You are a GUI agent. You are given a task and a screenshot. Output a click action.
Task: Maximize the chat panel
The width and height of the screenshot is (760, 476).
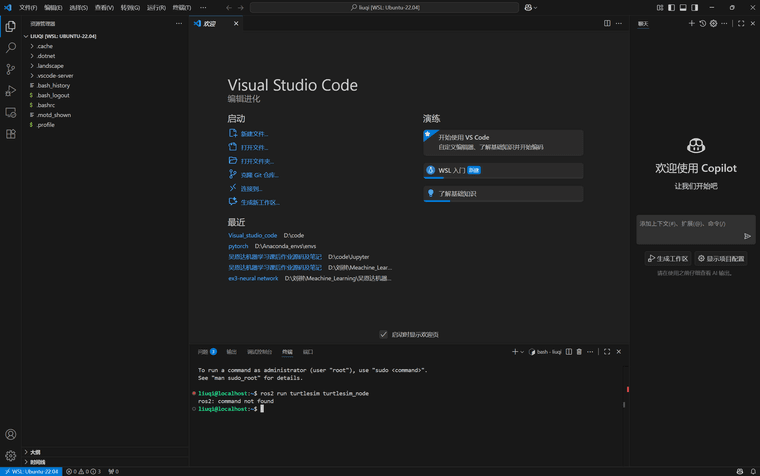(741, 23)
